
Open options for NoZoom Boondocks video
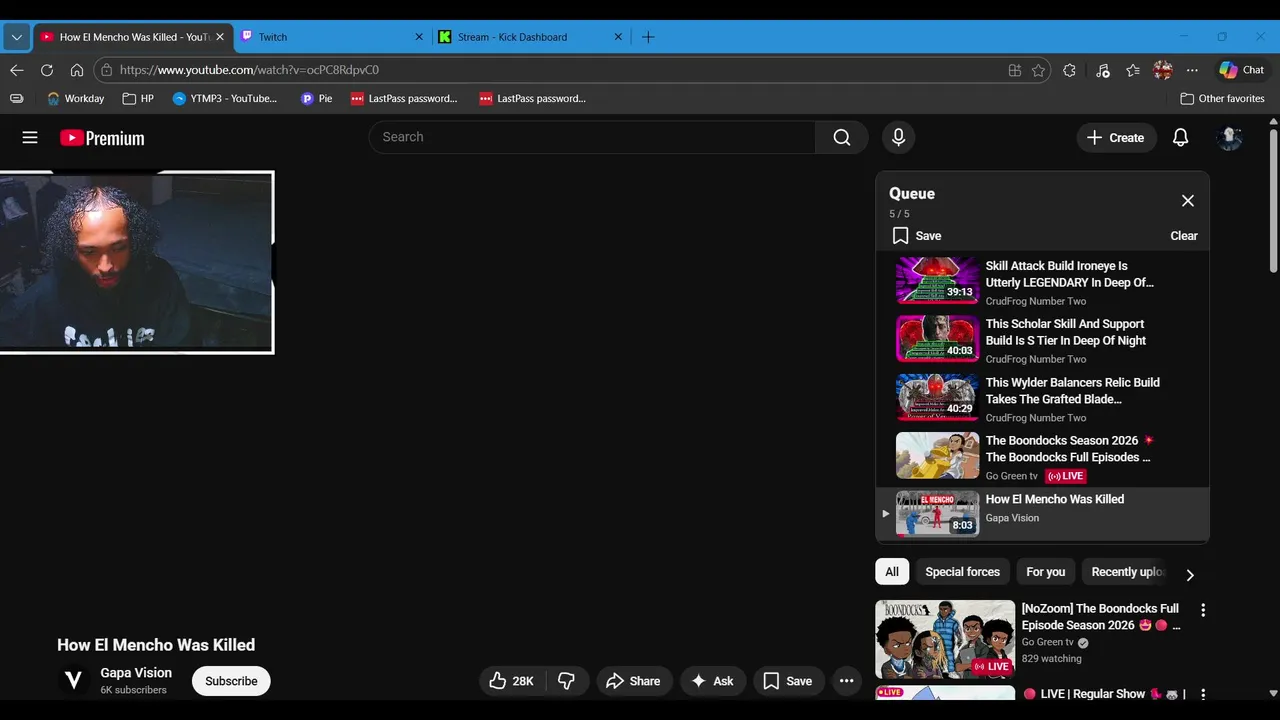pos(1203,610)
